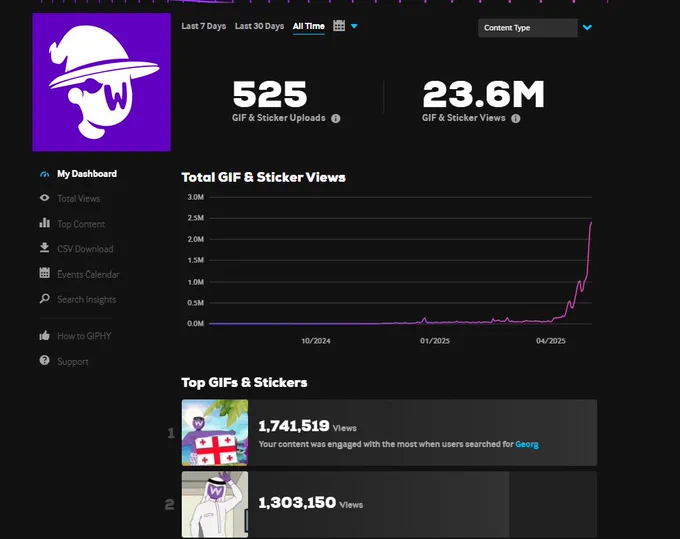Click the 3.0M chart axis label
Viewport: 680px width, 539px height.
pyautogui.click(x=196, y=197)
